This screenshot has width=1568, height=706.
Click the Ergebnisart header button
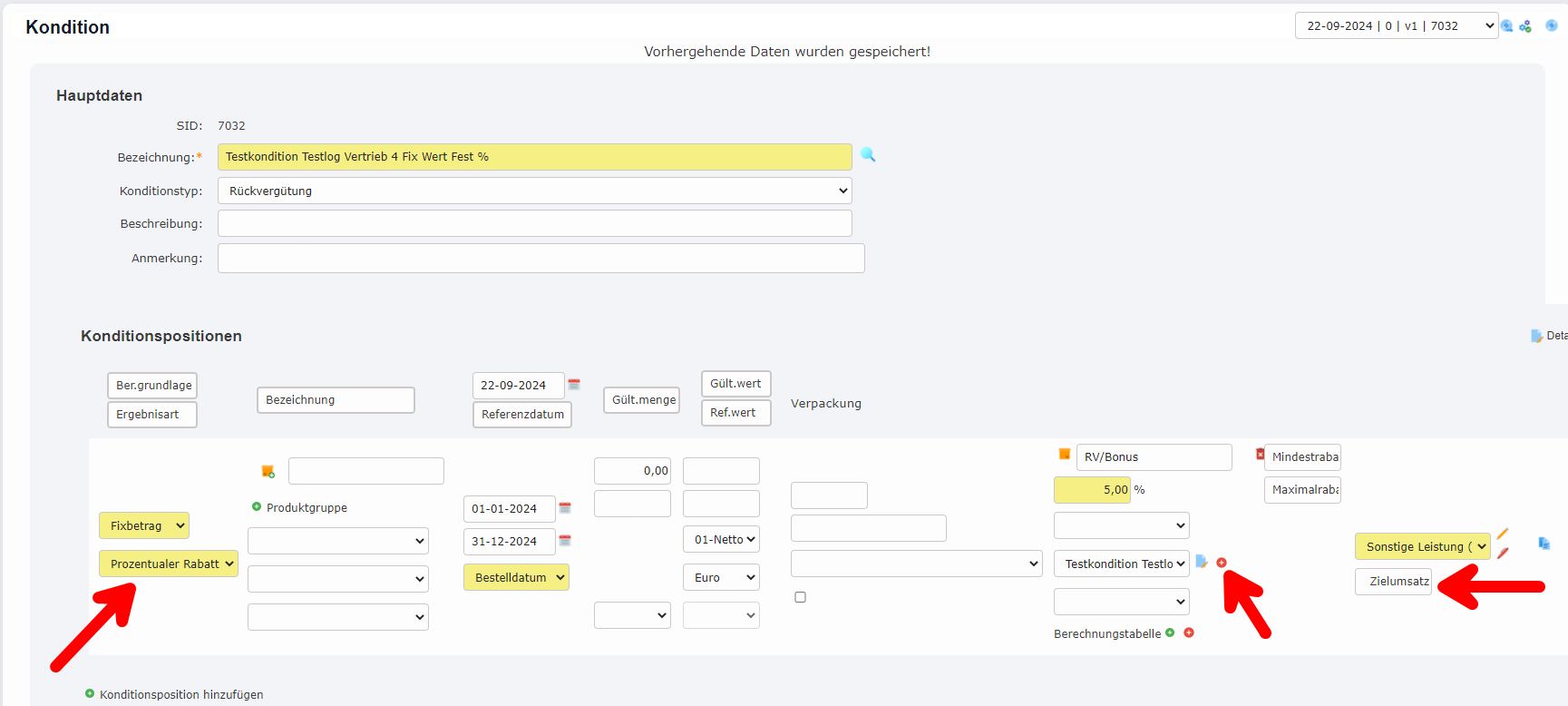click(152, 415)
